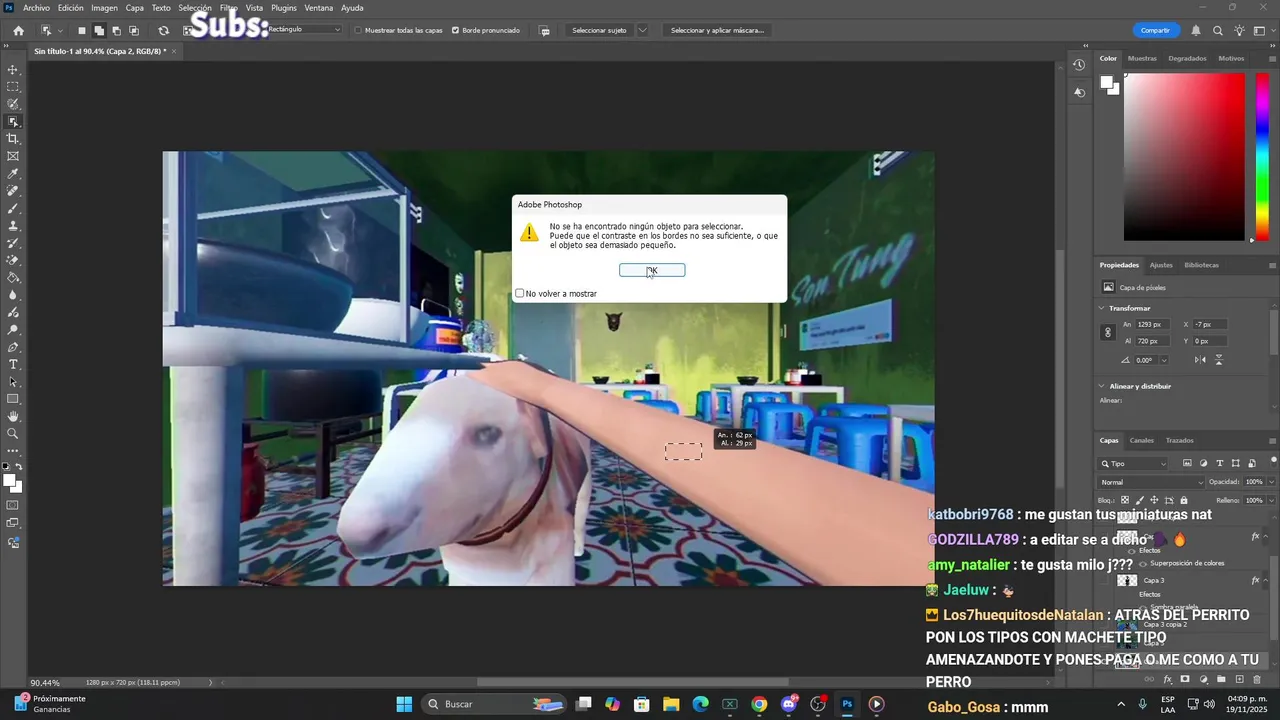
Task: Open the Opacidad dropdown arrow
Action: coord(1269,482)
